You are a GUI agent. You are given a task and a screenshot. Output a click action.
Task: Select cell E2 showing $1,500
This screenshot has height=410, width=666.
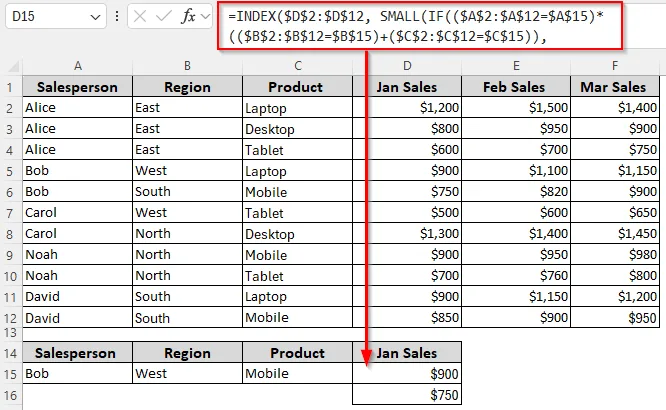click(x=516, y=107)
